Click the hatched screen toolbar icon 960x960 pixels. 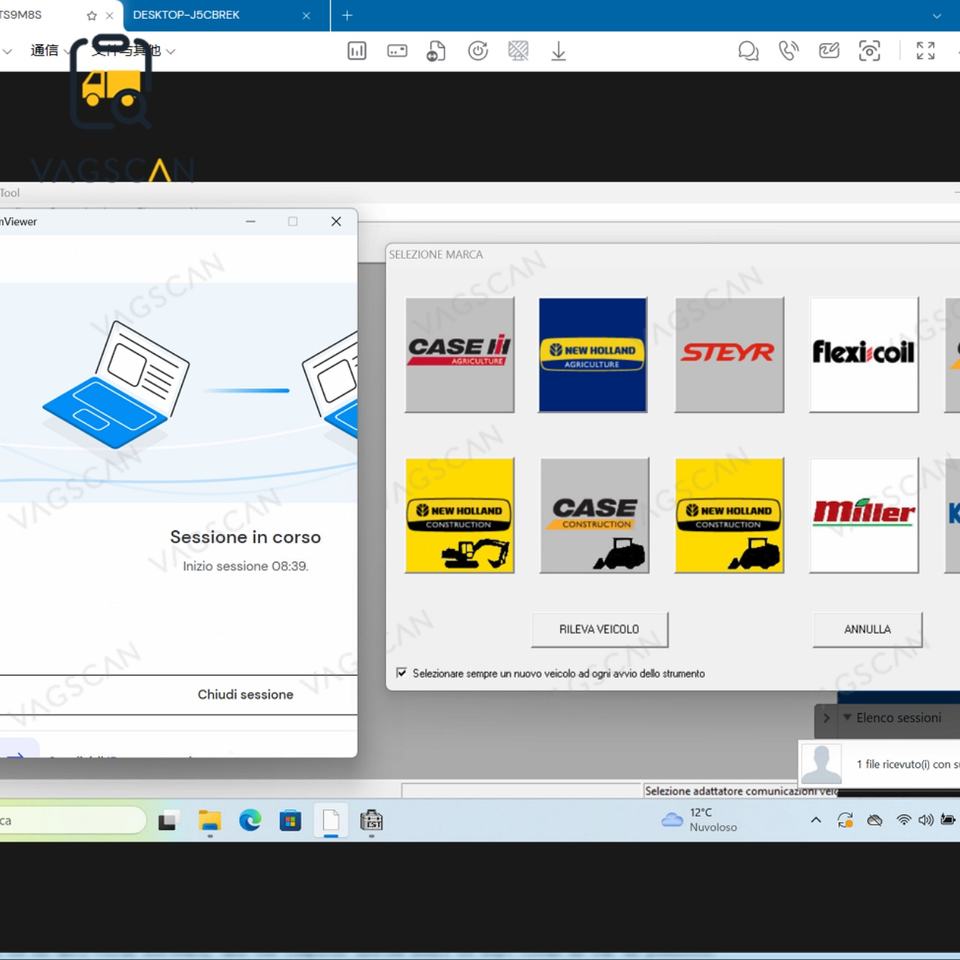(519, 51)
